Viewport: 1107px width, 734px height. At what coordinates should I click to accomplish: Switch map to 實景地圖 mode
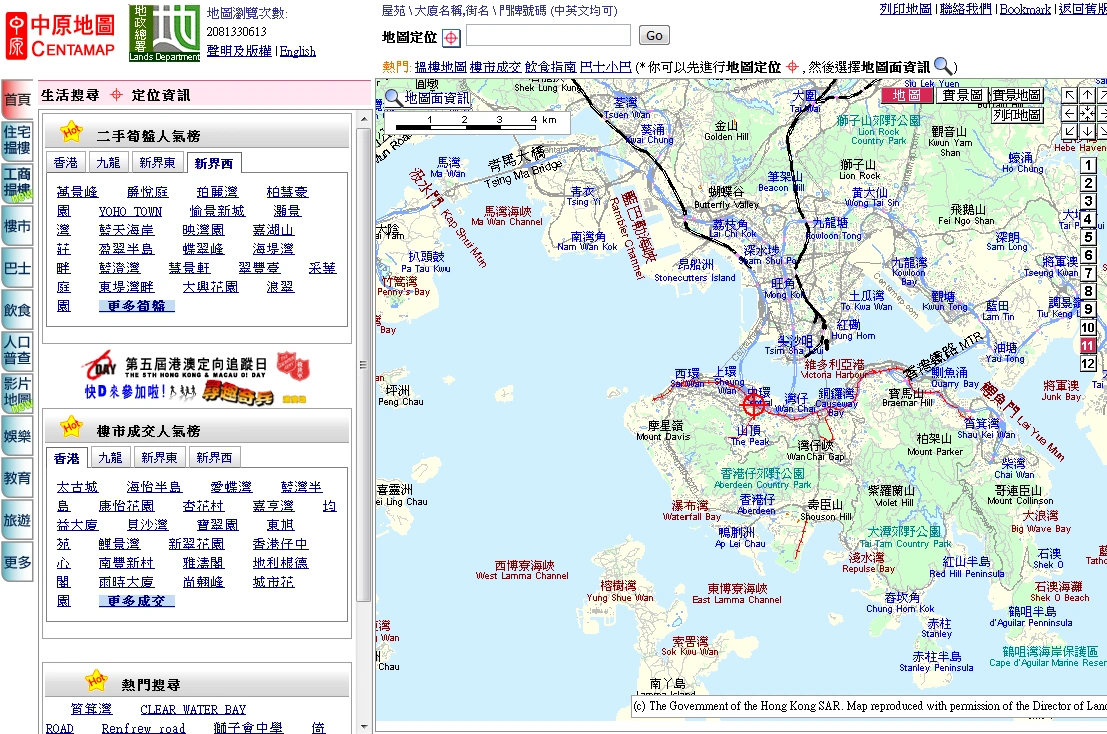pos(1017,95)
